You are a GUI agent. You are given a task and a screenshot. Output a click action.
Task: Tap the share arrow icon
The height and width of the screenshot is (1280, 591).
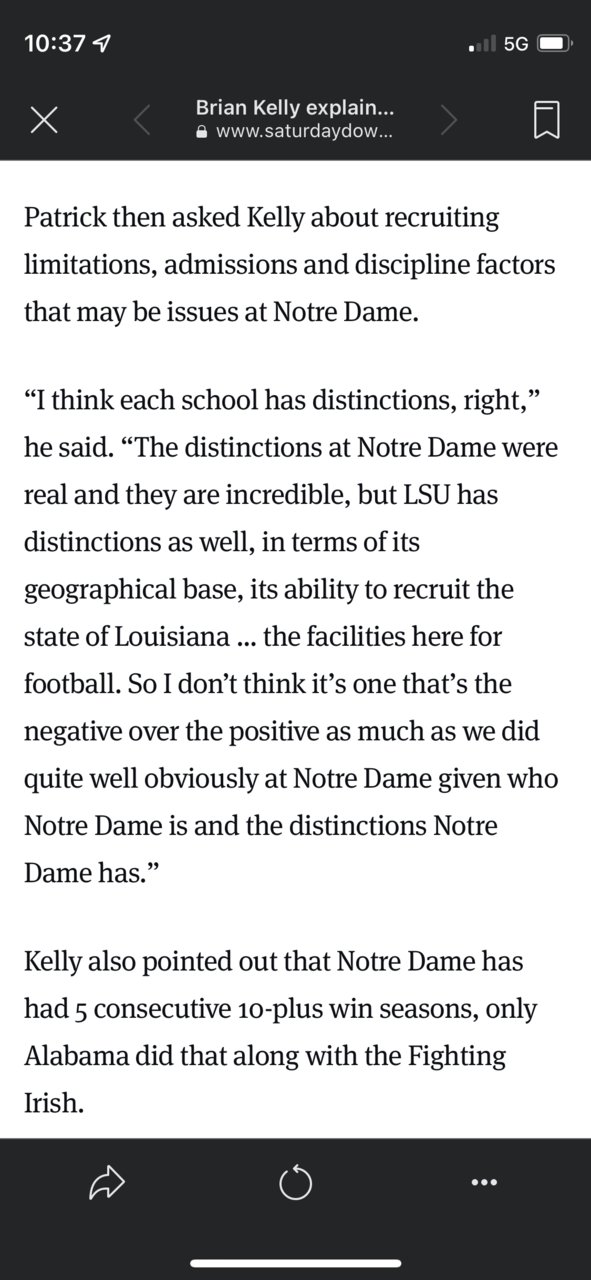[x=105, y=1185]
